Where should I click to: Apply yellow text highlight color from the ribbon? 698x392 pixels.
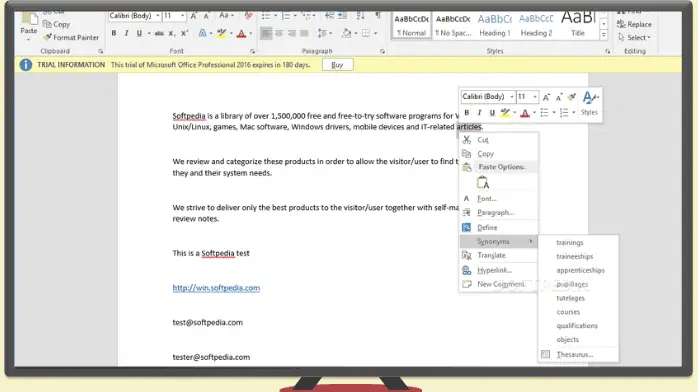click(221, 33)
